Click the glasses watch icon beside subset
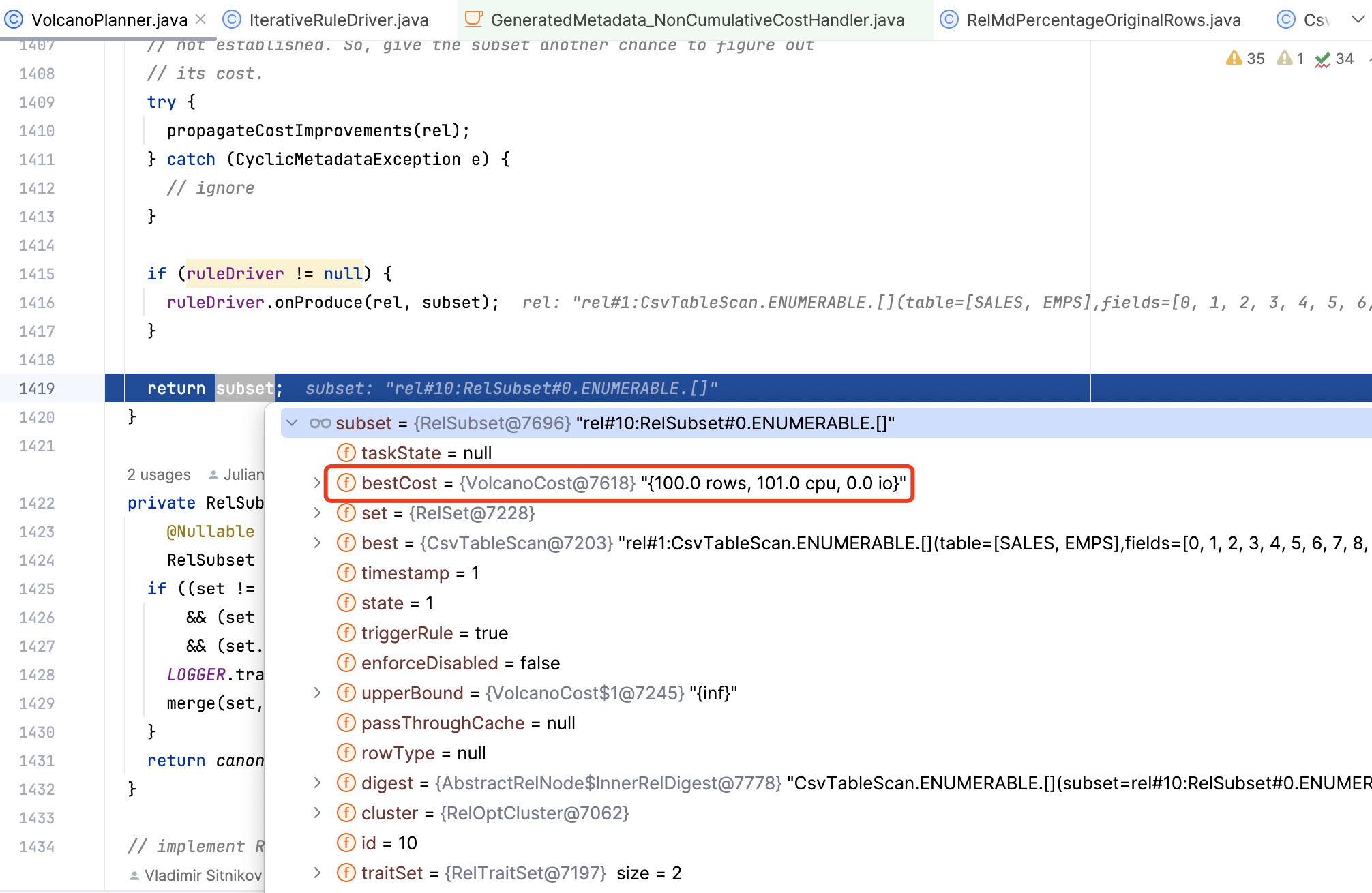This screenshot has height=893, width=1372. pos(320,423)
